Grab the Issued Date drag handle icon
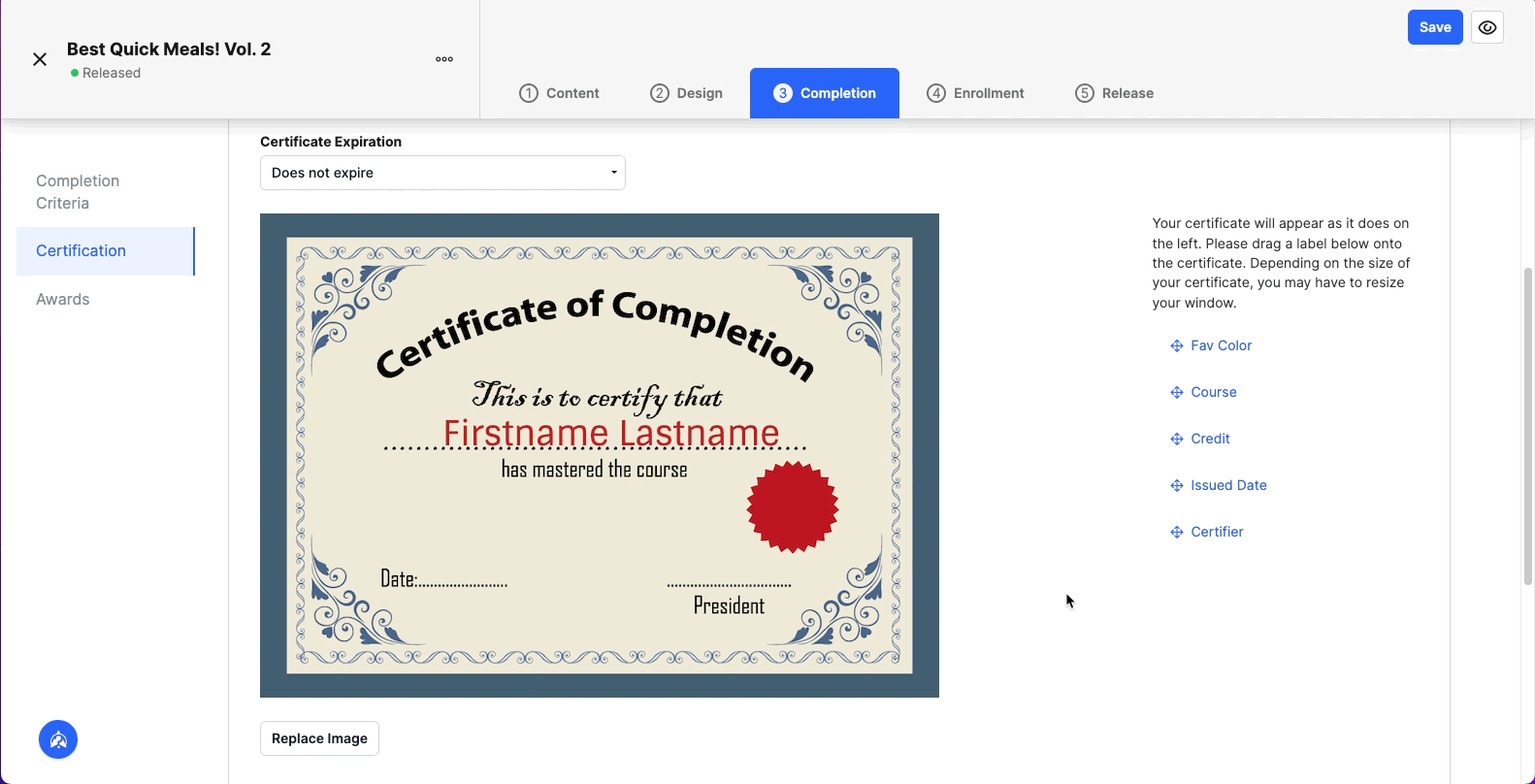Viewport: 1535px width, 784px height. pyautogui.click(x=1176, y=486)
